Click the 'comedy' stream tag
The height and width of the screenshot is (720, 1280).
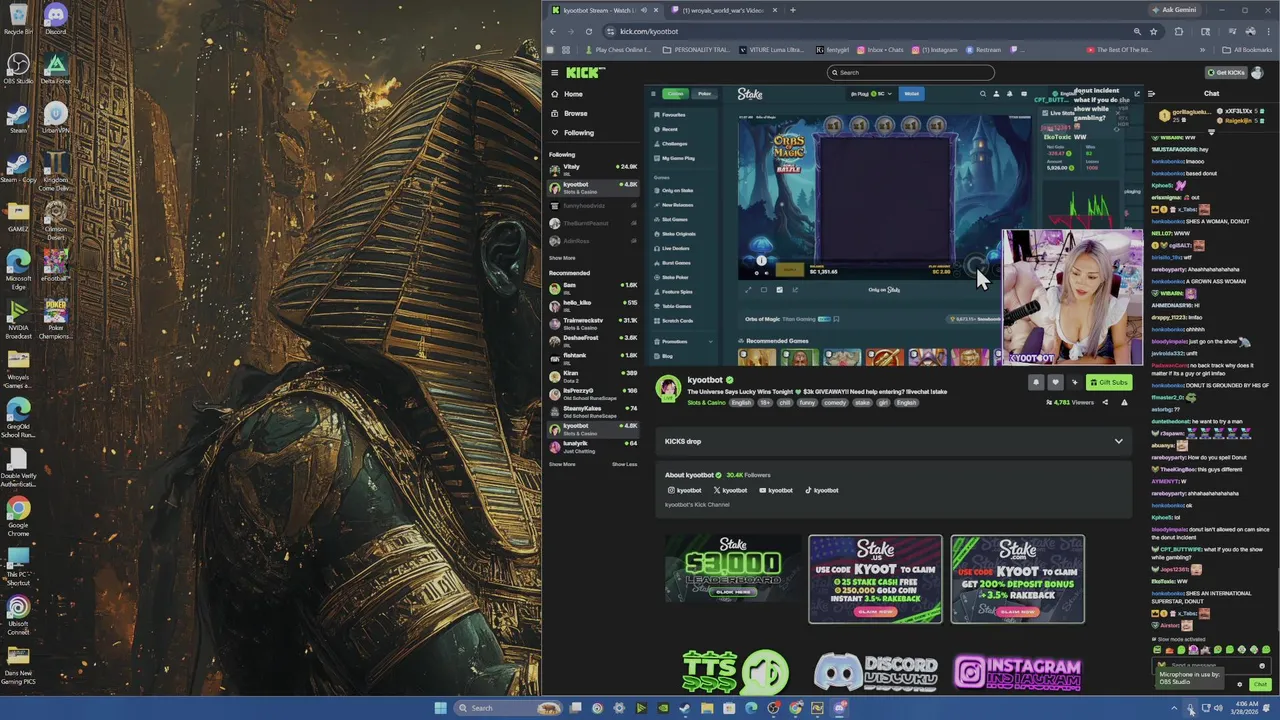pos(835,403)
